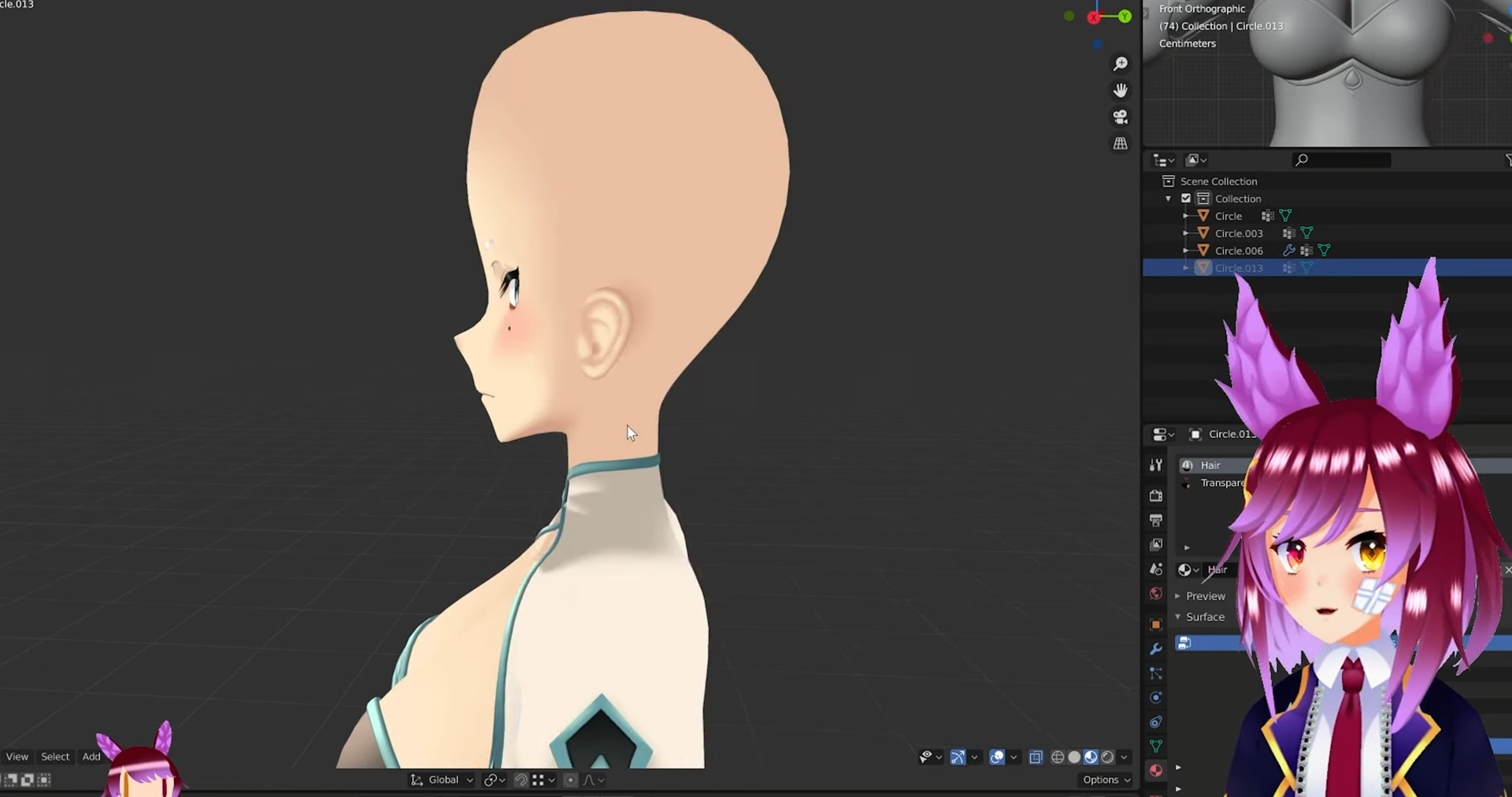Switch perspective/orthographic with the grid icon
This screenshot has height=797, width=1512.
pos(1120,143)
